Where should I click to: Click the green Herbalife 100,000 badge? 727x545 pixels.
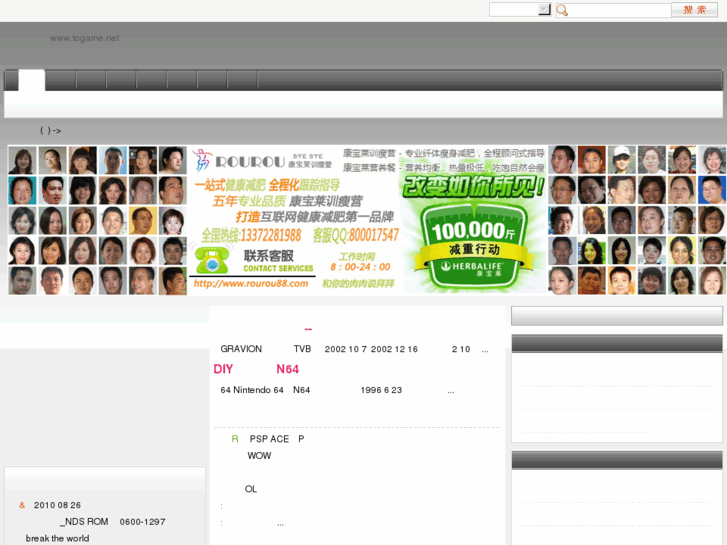pos(474,245)
